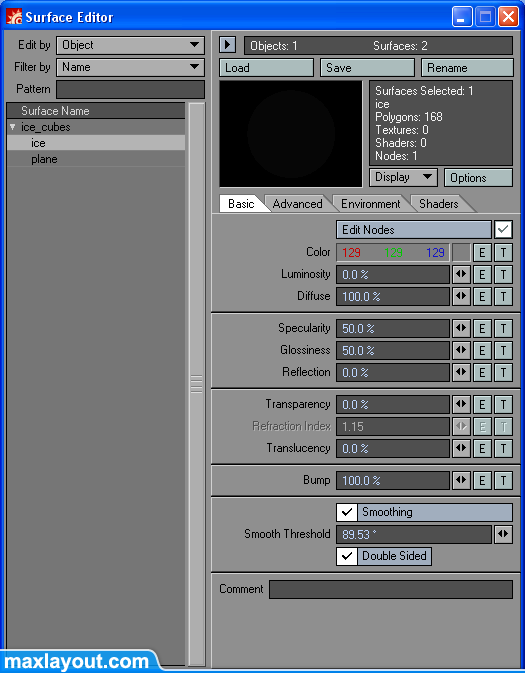
Task: Select the plane surface
Action: pos(96,159)
